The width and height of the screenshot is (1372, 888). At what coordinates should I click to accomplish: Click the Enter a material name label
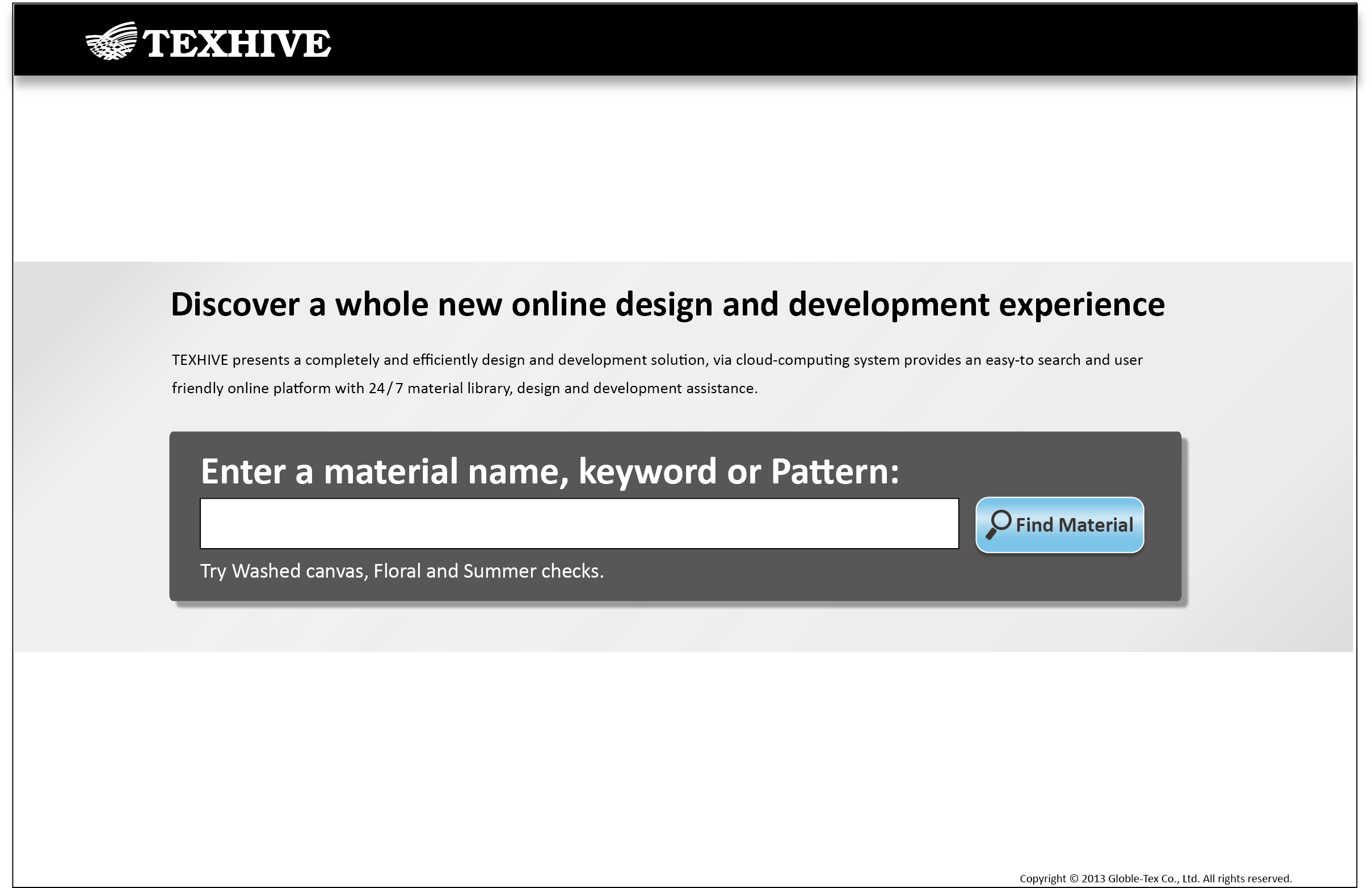[549, 472]
